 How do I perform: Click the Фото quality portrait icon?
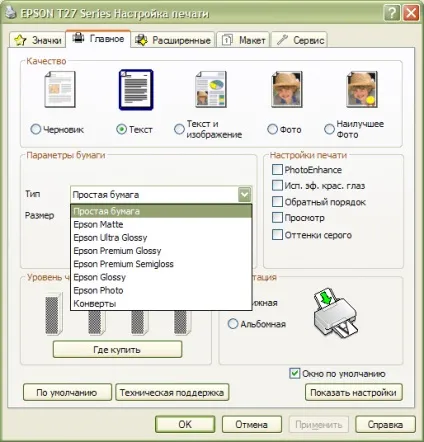coord(287,89)
